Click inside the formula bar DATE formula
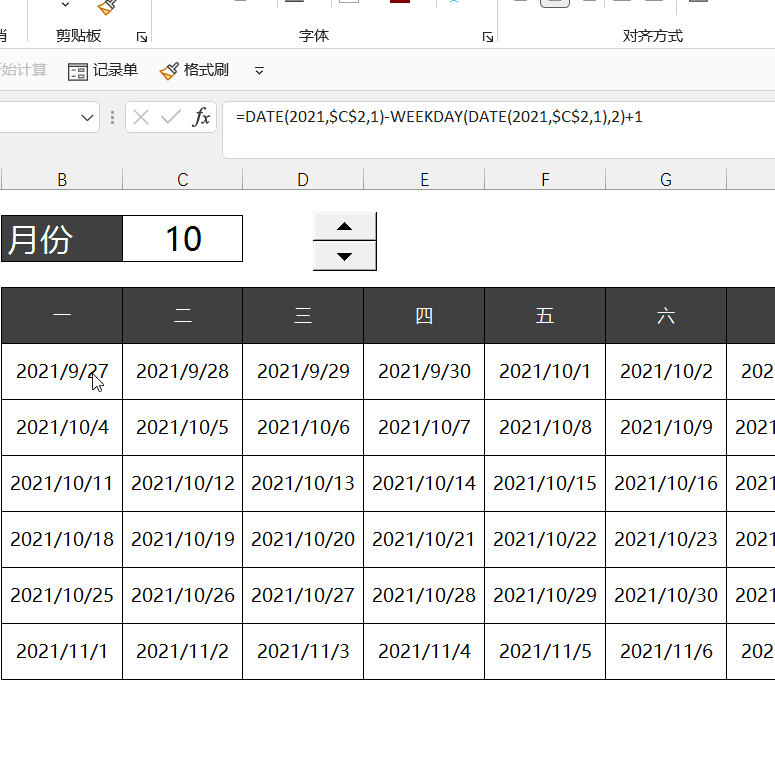The height and width of the screenshot is (782, 775). [439, 117]
